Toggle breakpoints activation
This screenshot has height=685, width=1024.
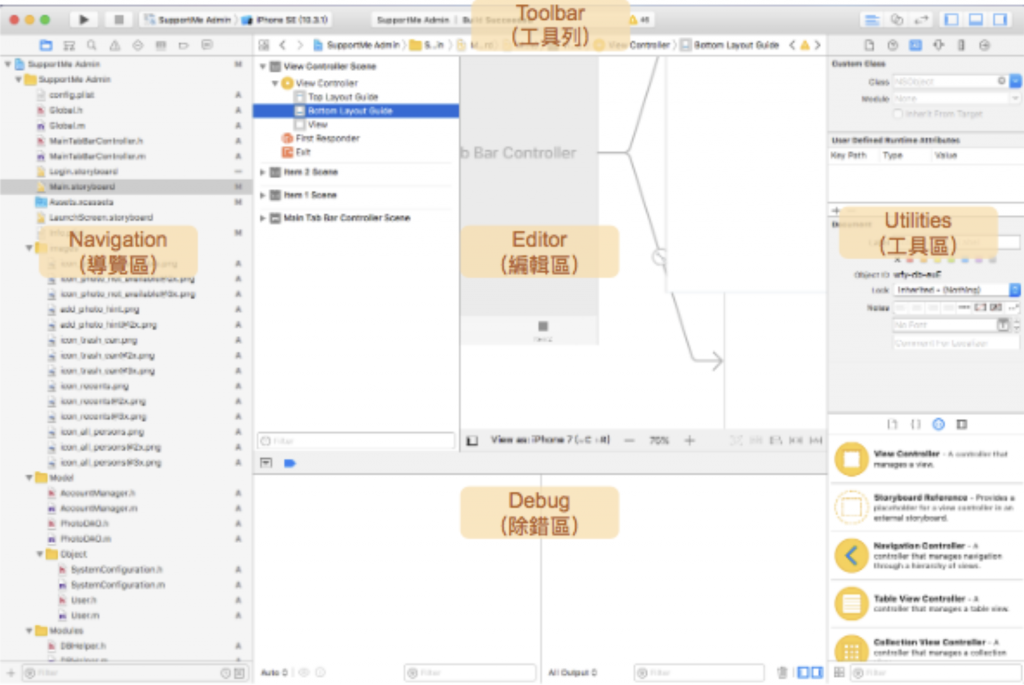click(x=290, y=463)
